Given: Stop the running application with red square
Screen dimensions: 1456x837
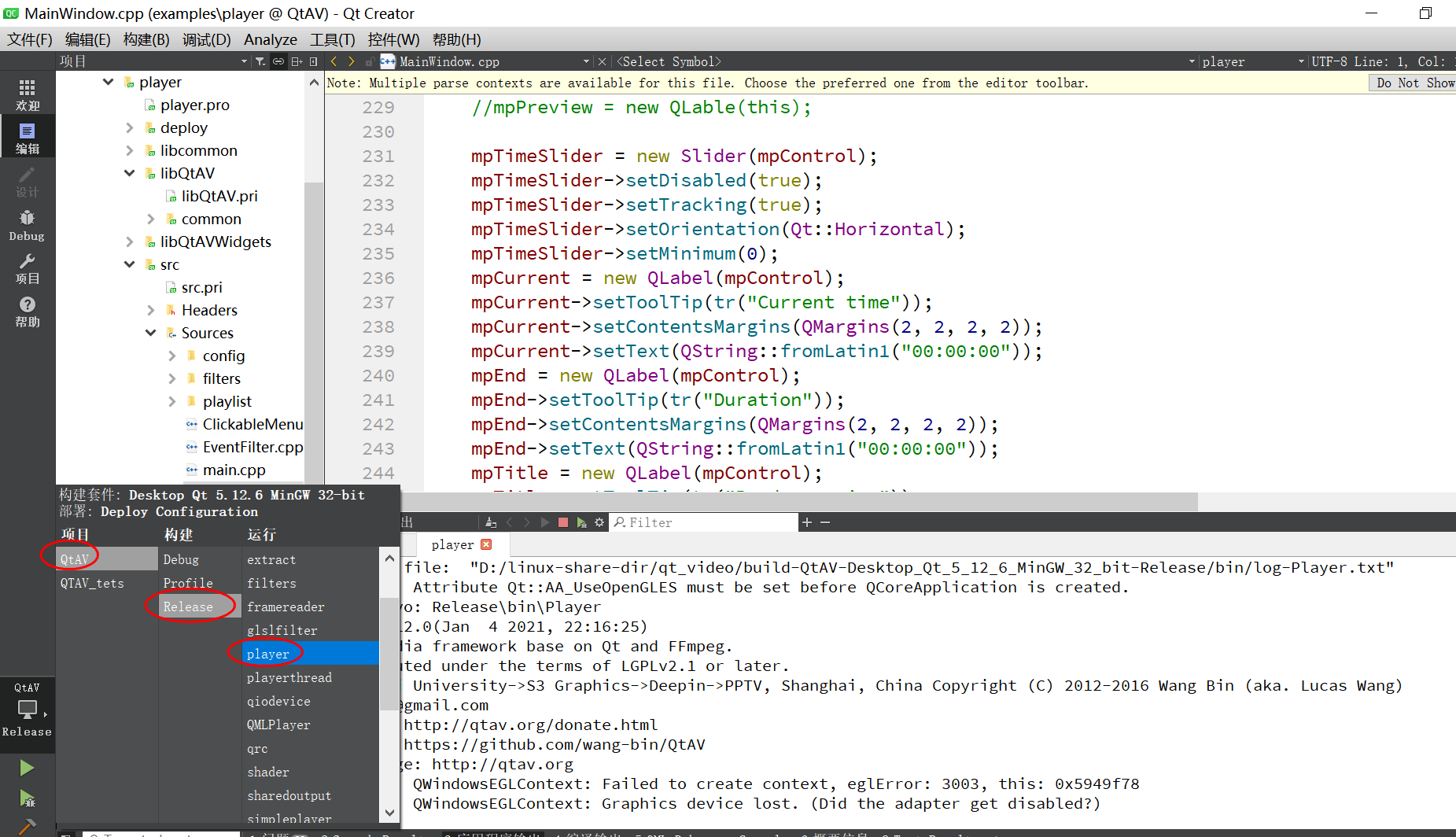Looking at the screenshot, I should point(563,522).
